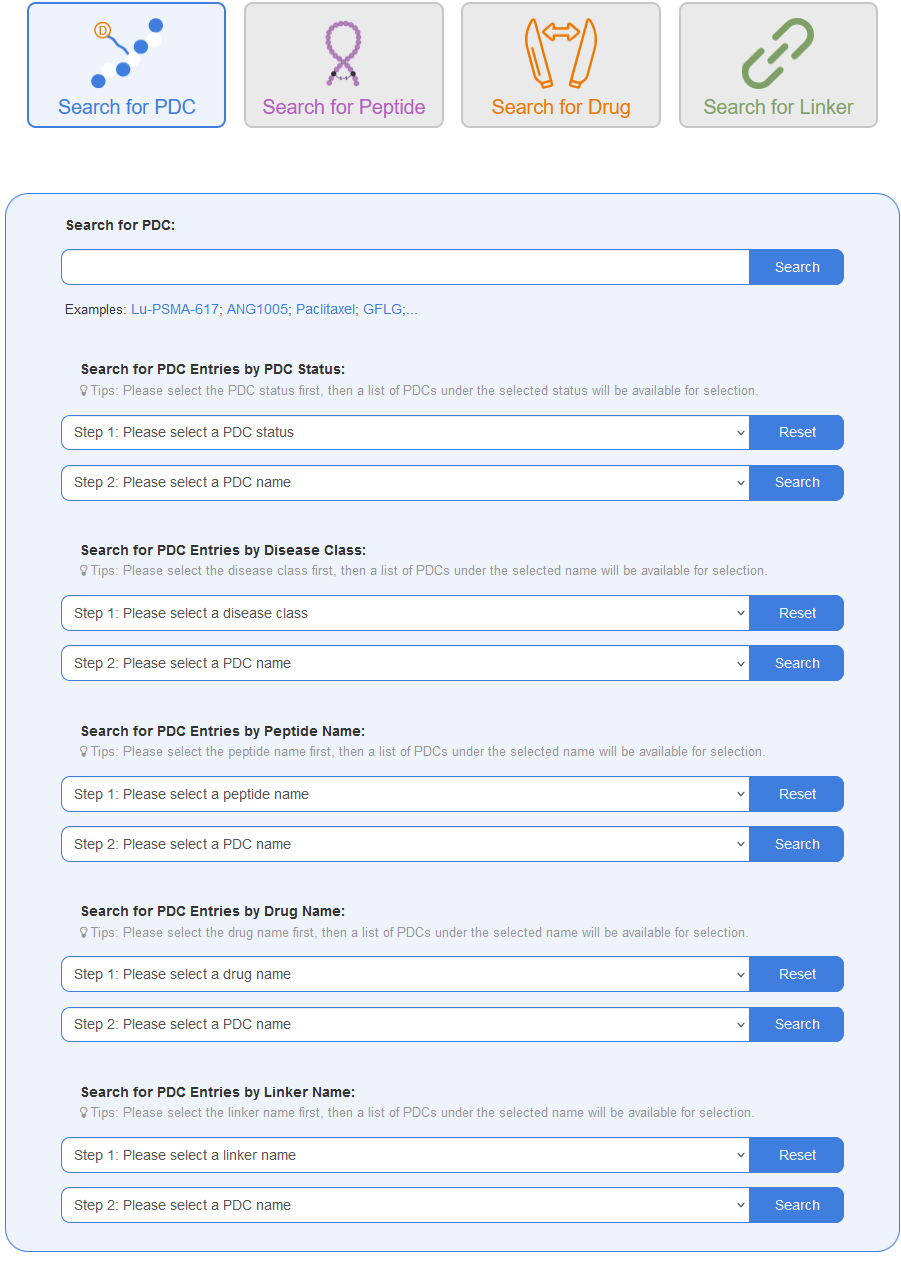901x1267 pixels.
Task: Switch to Search for Peptide tab
Action: click(x=344, y=107)
